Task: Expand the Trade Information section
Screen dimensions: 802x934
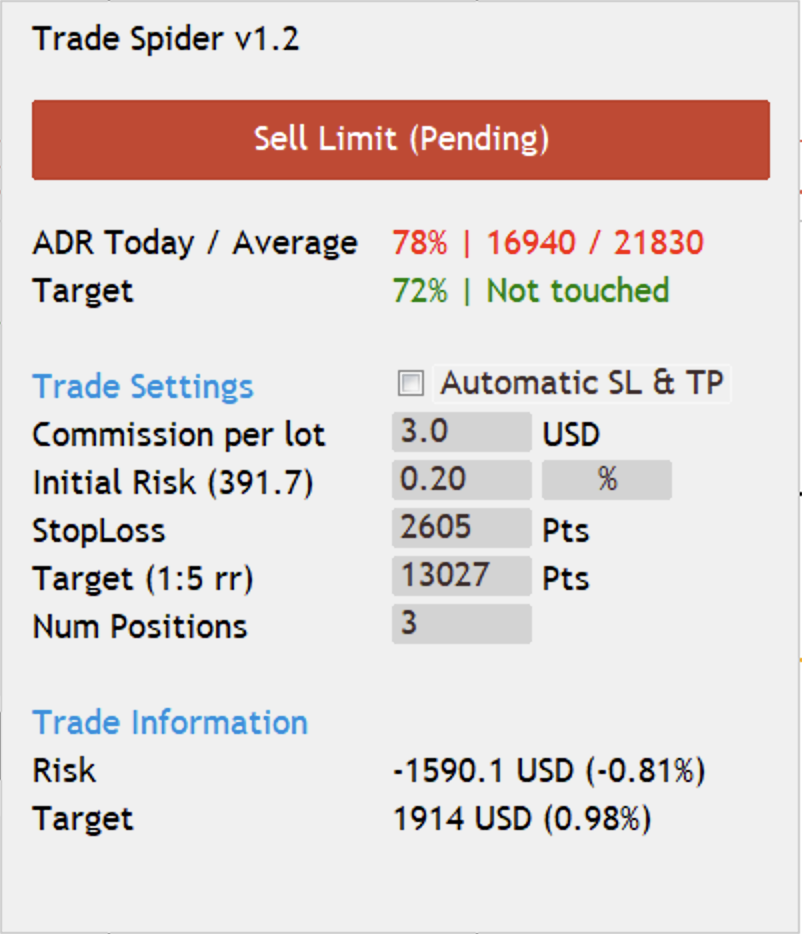Action: pyautogui.click(x=170, y=722)
